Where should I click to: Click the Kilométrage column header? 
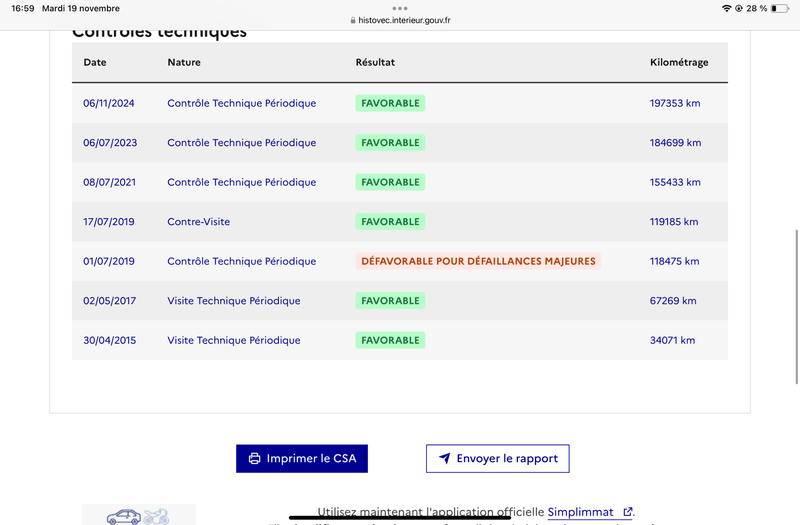pos(679,63)
